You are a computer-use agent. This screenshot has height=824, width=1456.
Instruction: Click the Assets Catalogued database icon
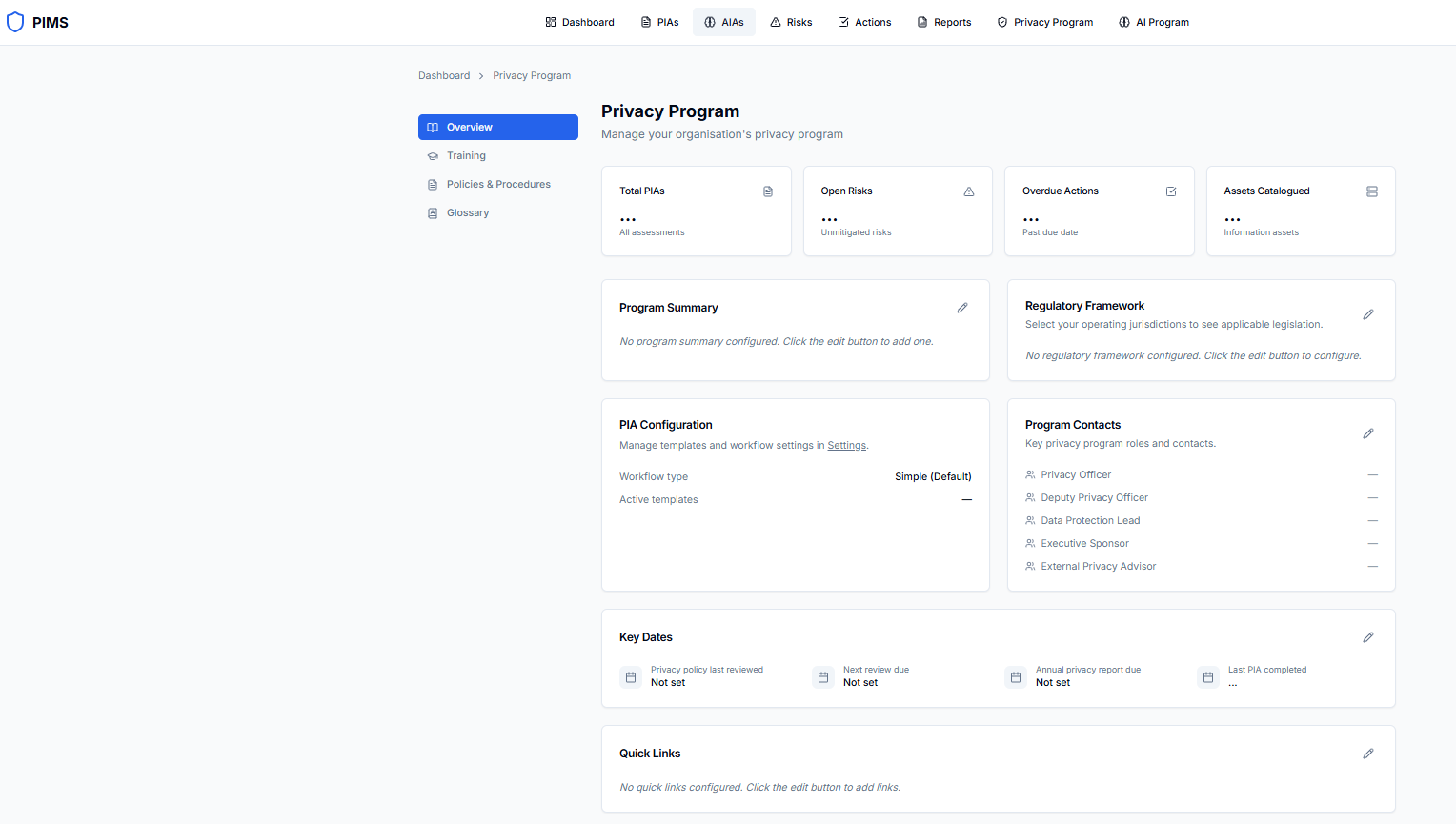1372,191
